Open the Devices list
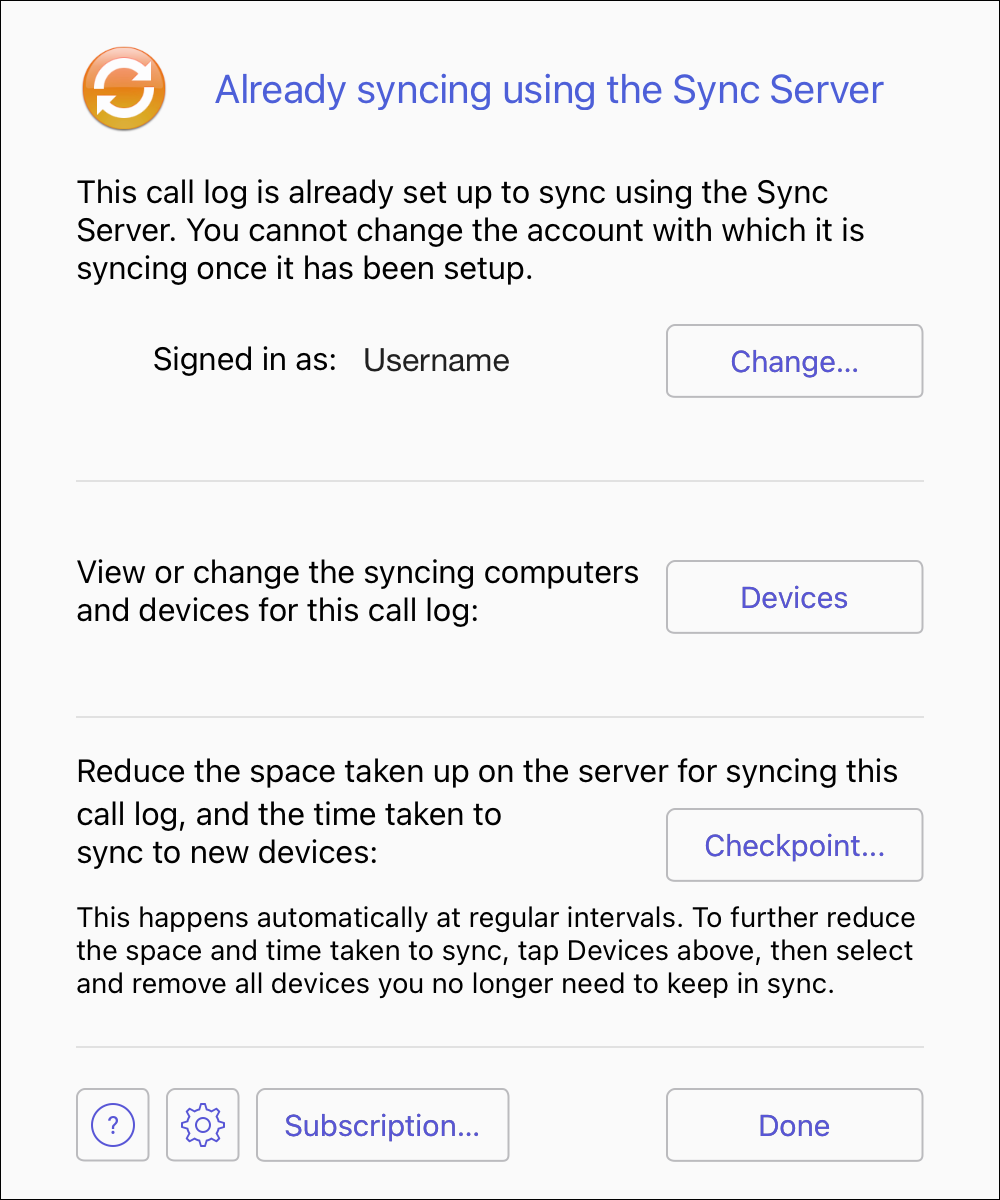1000x1200 pixels. point(794,598)
